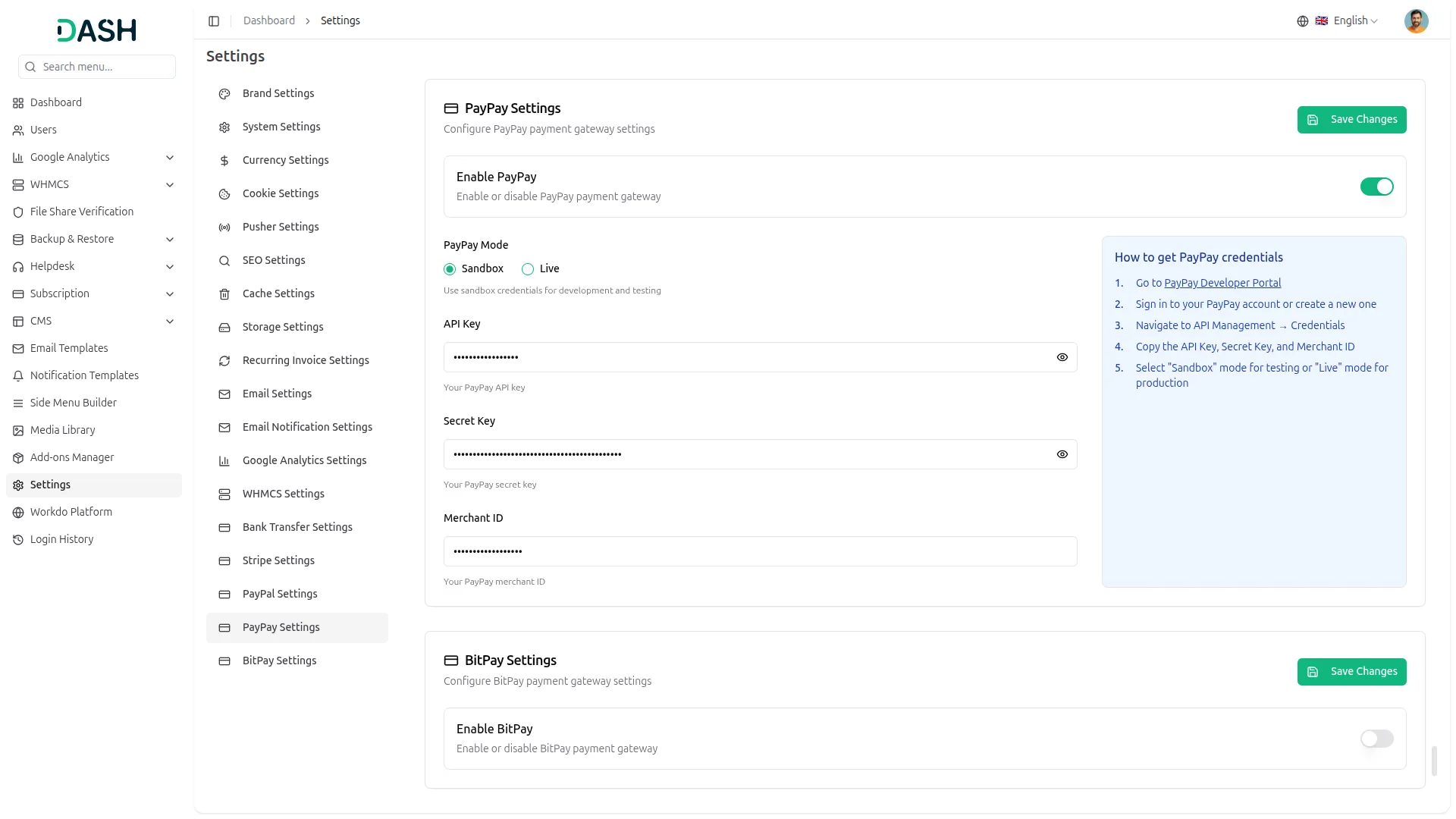This screenshot has height=819, width=1456.
Task: Click the Media Library image icon
Action: [18, 431]
